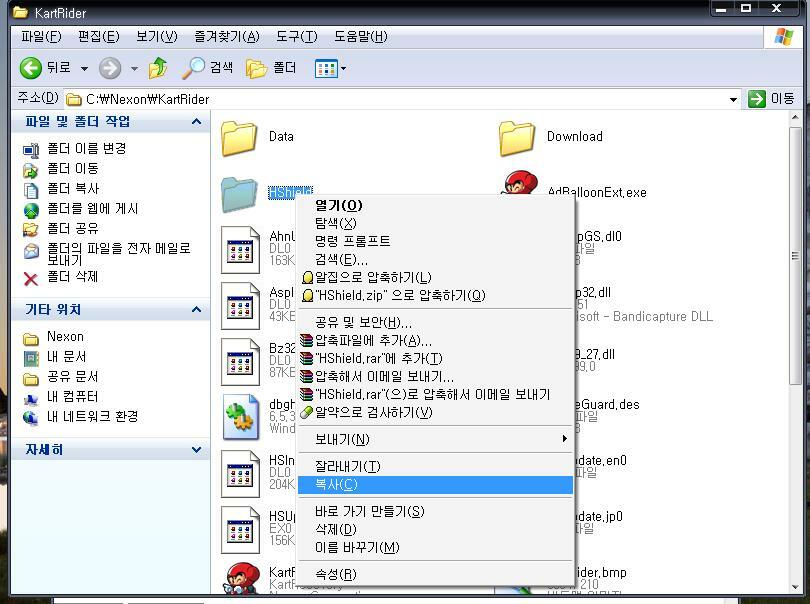The image size is (810, 604).
Task: Go up one folder level icon
Action: 158,68
